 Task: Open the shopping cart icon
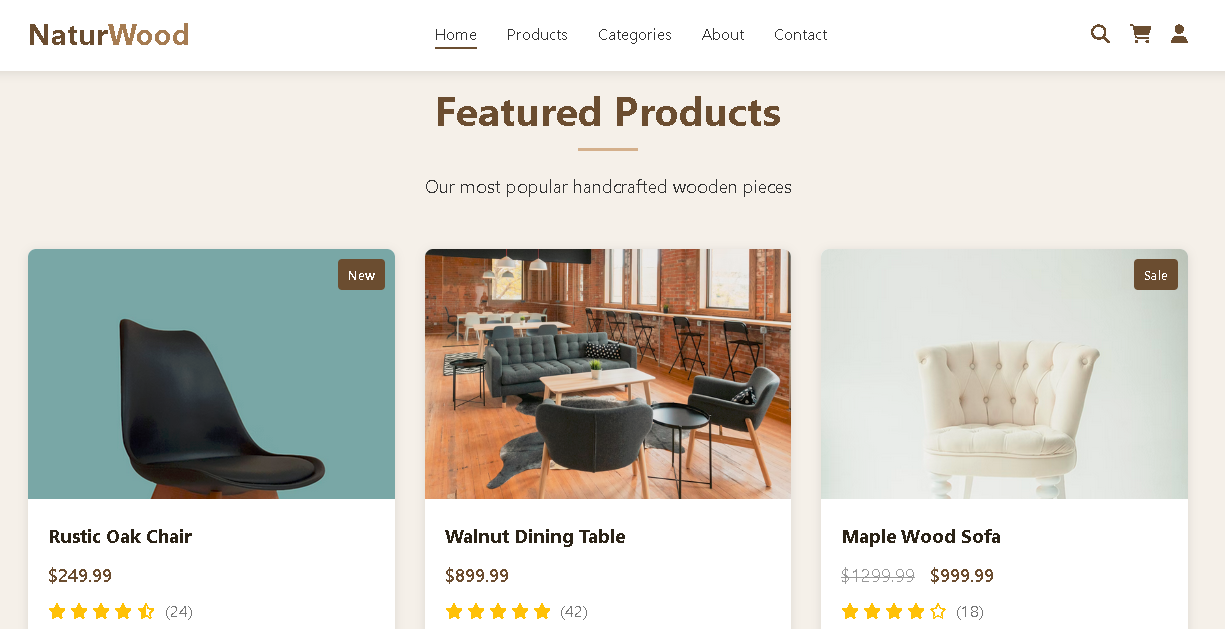point(1140,34)
